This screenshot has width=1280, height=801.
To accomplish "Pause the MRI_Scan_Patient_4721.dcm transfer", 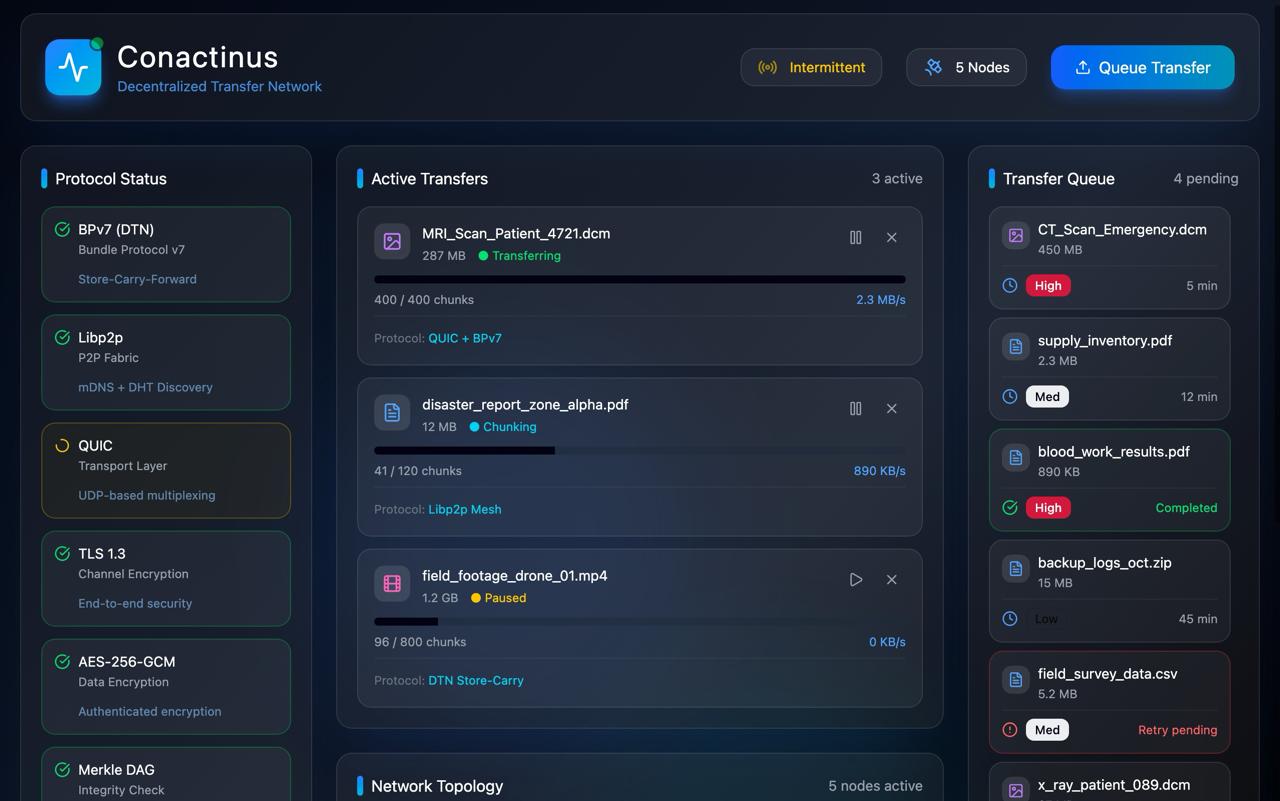I will click(x=856, y=238).
